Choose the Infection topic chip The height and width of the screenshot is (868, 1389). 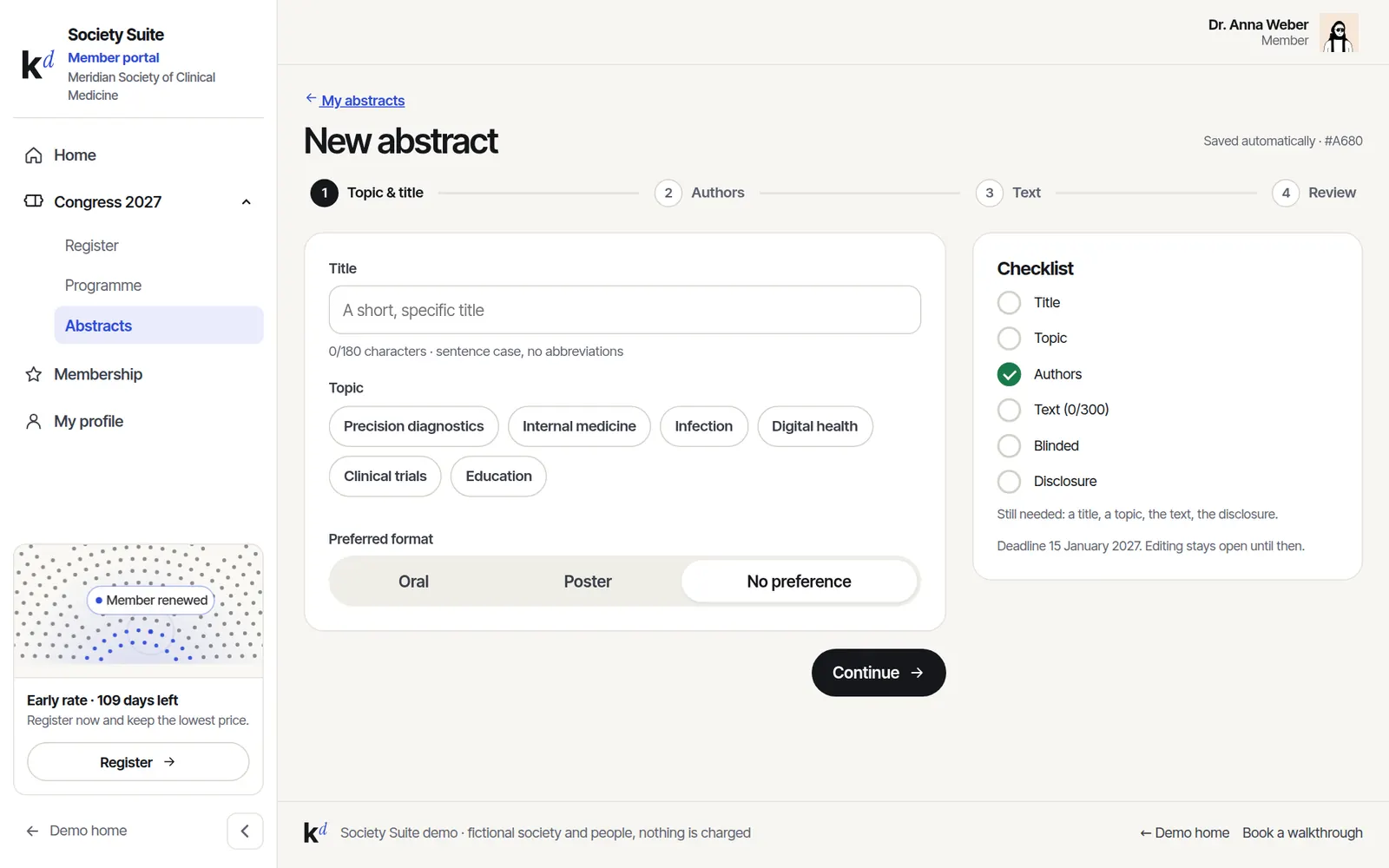(x=703, y=426)
